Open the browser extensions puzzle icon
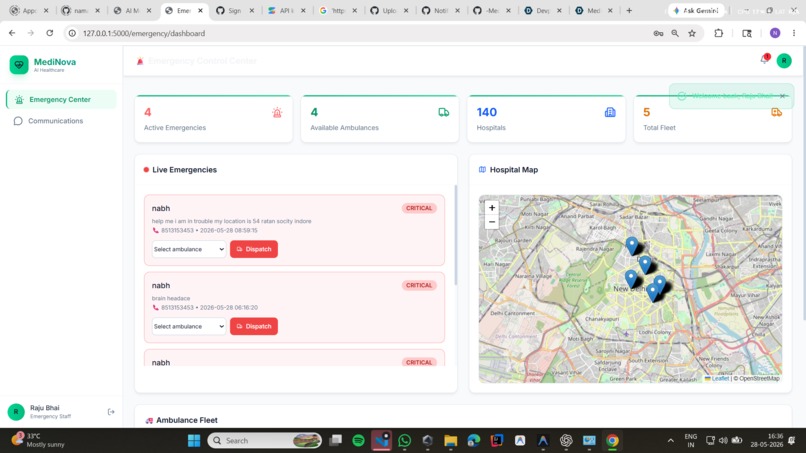806x453 pixels. click(719, 33)
